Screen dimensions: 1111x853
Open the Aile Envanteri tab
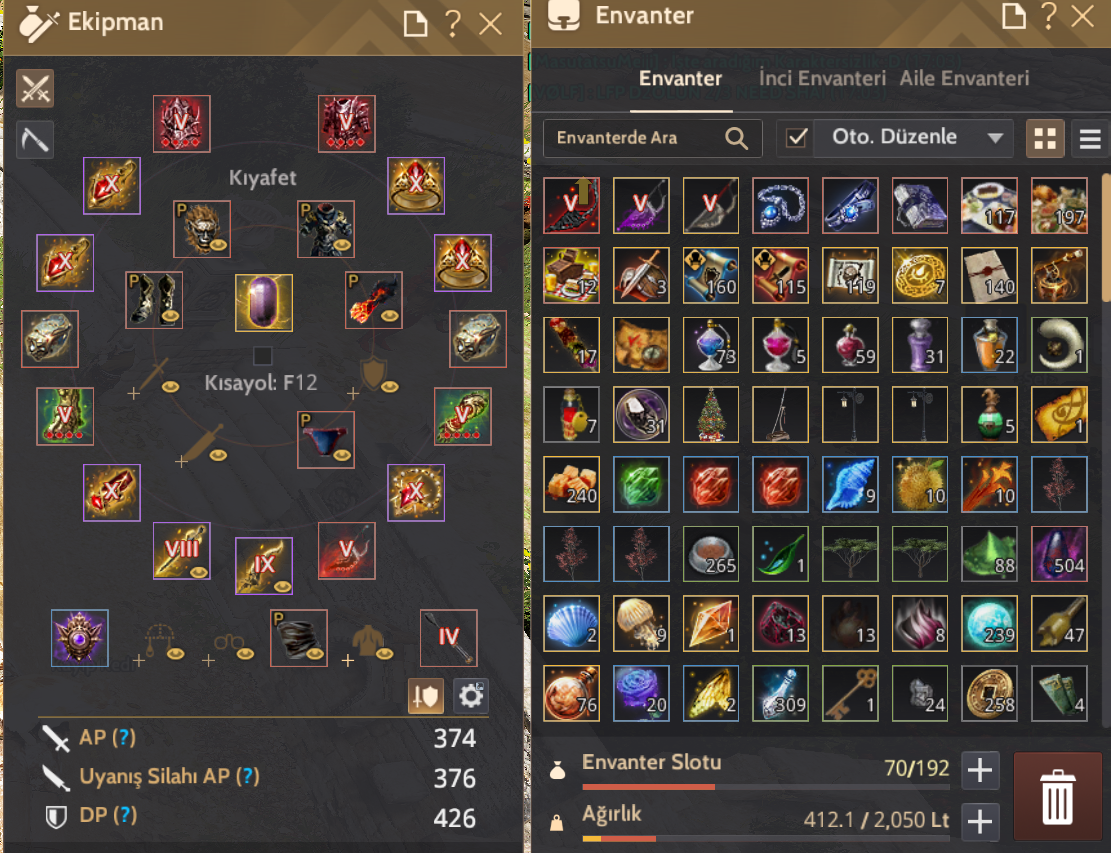(x=964, y=78)
